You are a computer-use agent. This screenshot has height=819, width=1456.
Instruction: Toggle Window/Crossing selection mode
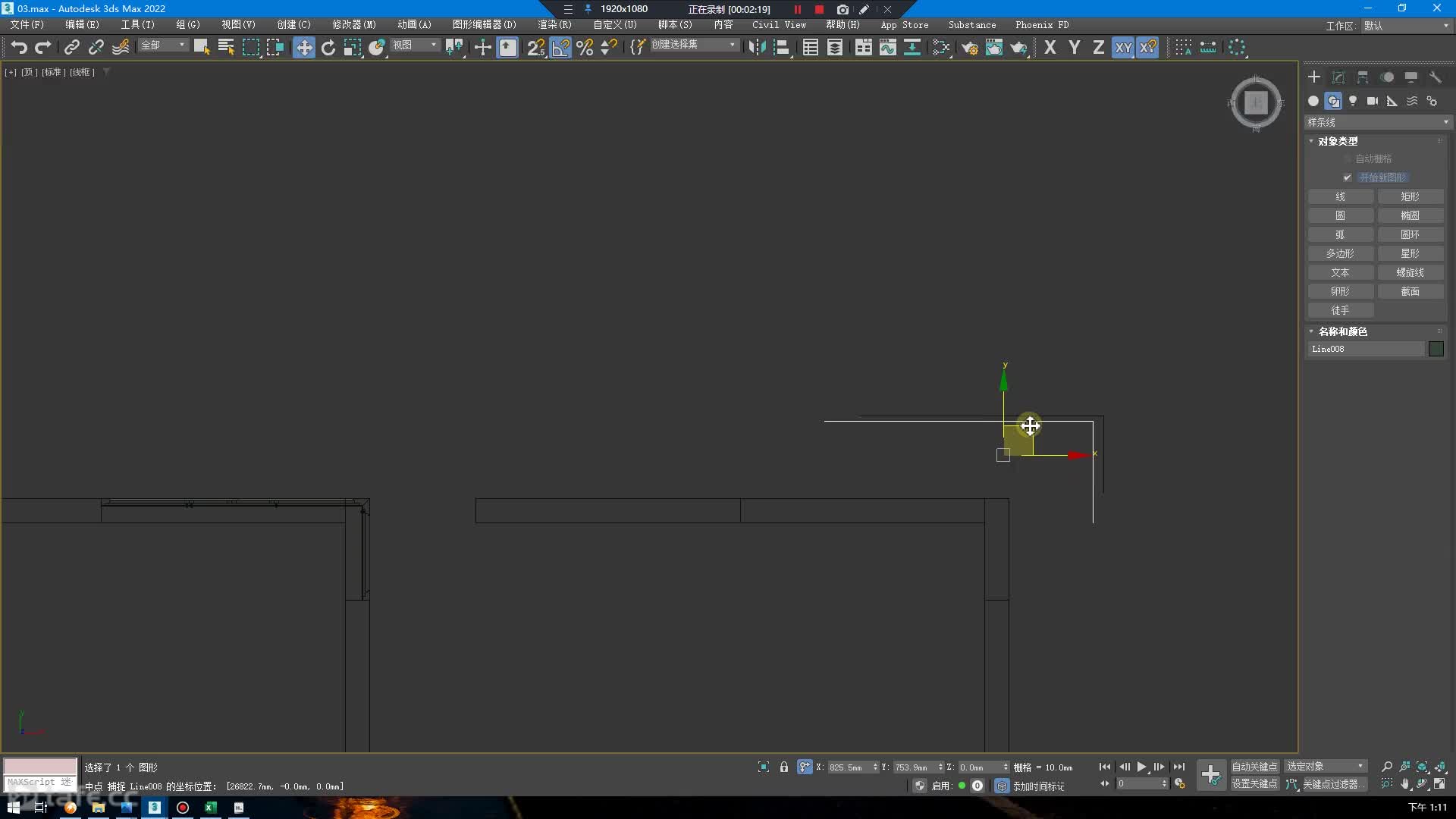[x=275, y=48]
